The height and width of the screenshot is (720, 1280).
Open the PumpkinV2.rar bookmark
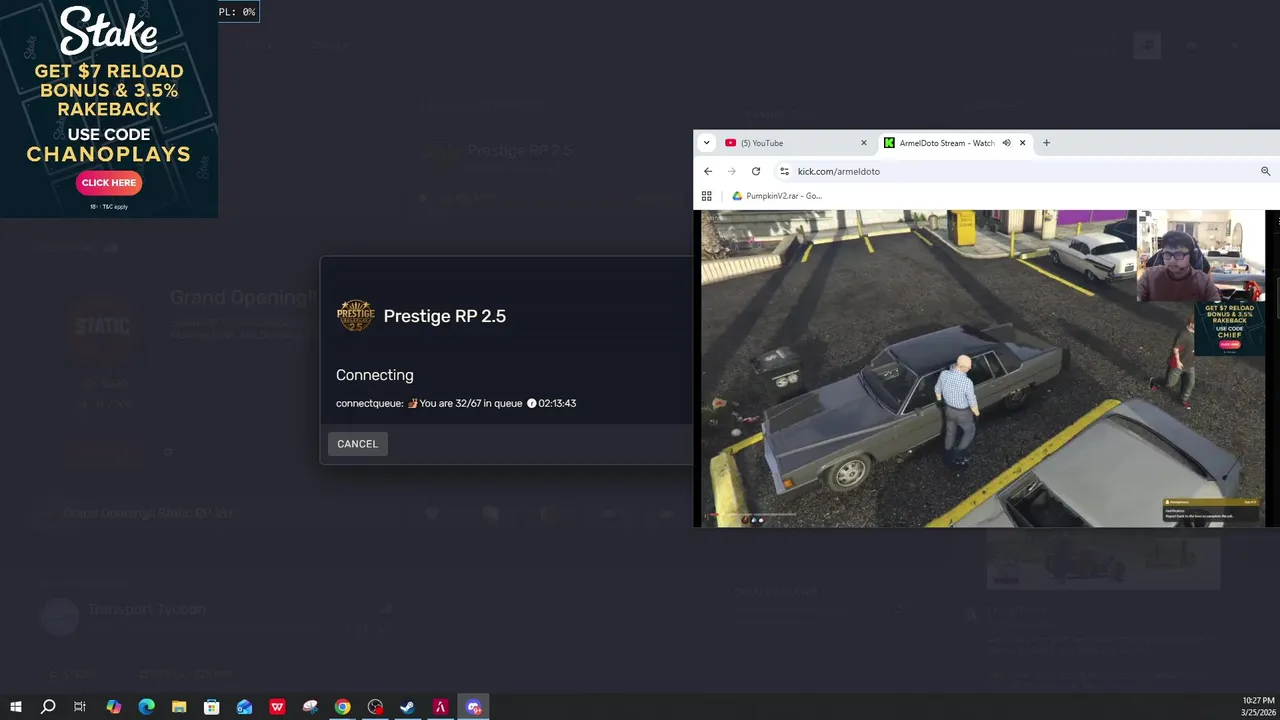(777, 196)
